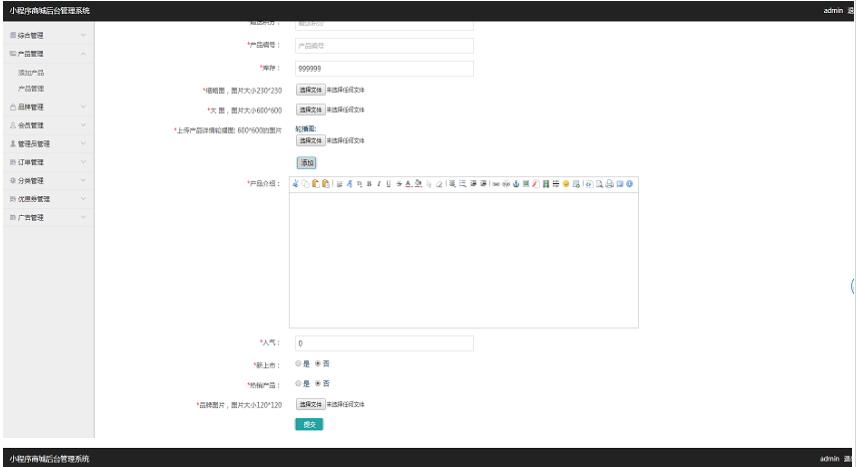Click the admin username in top bar
Image resolution: width=856 pixels, height=467 pixels.
click(833, 10)
